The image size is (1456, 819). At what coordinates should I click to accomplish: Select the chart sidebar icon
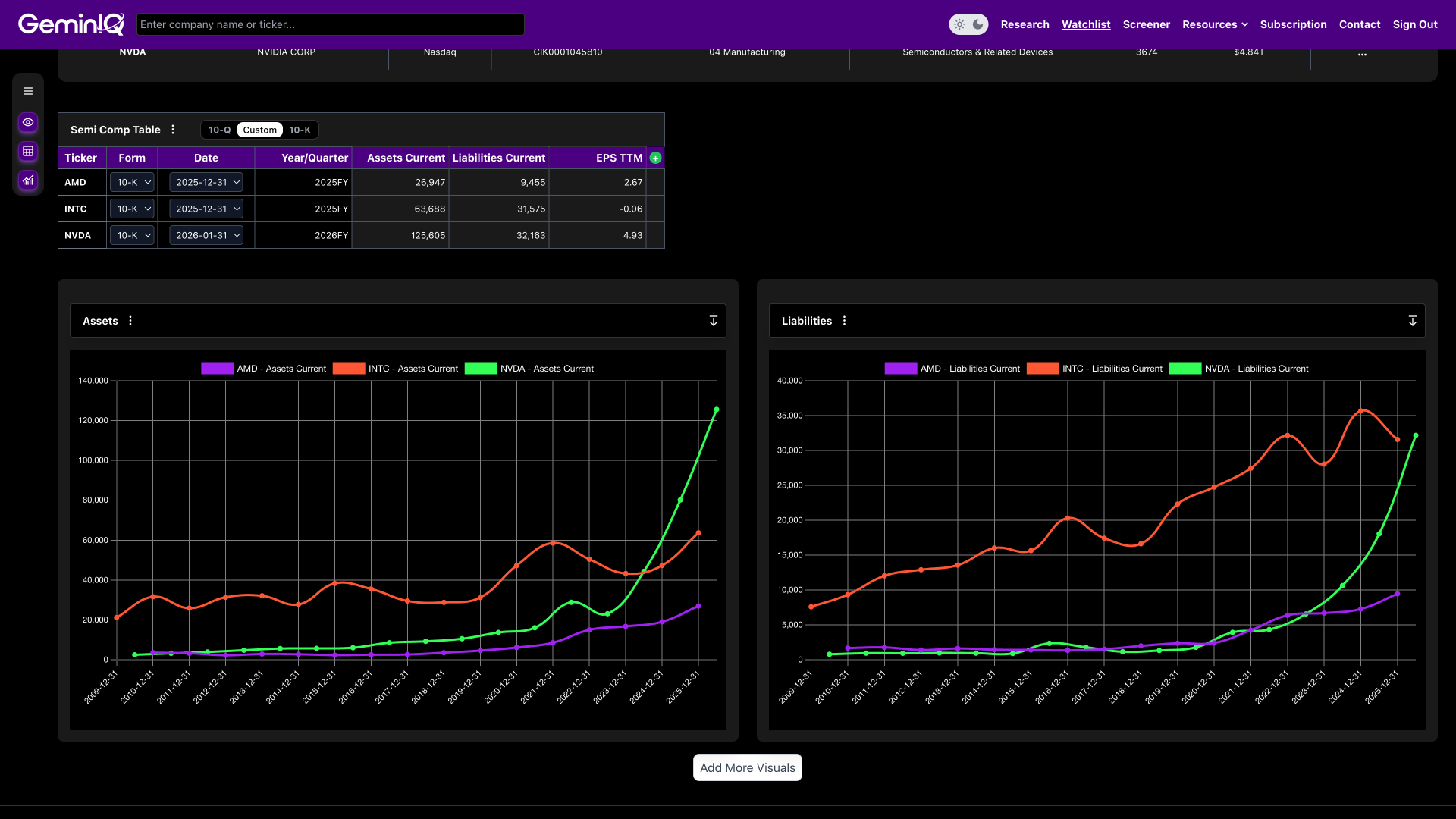coord(28,180)
